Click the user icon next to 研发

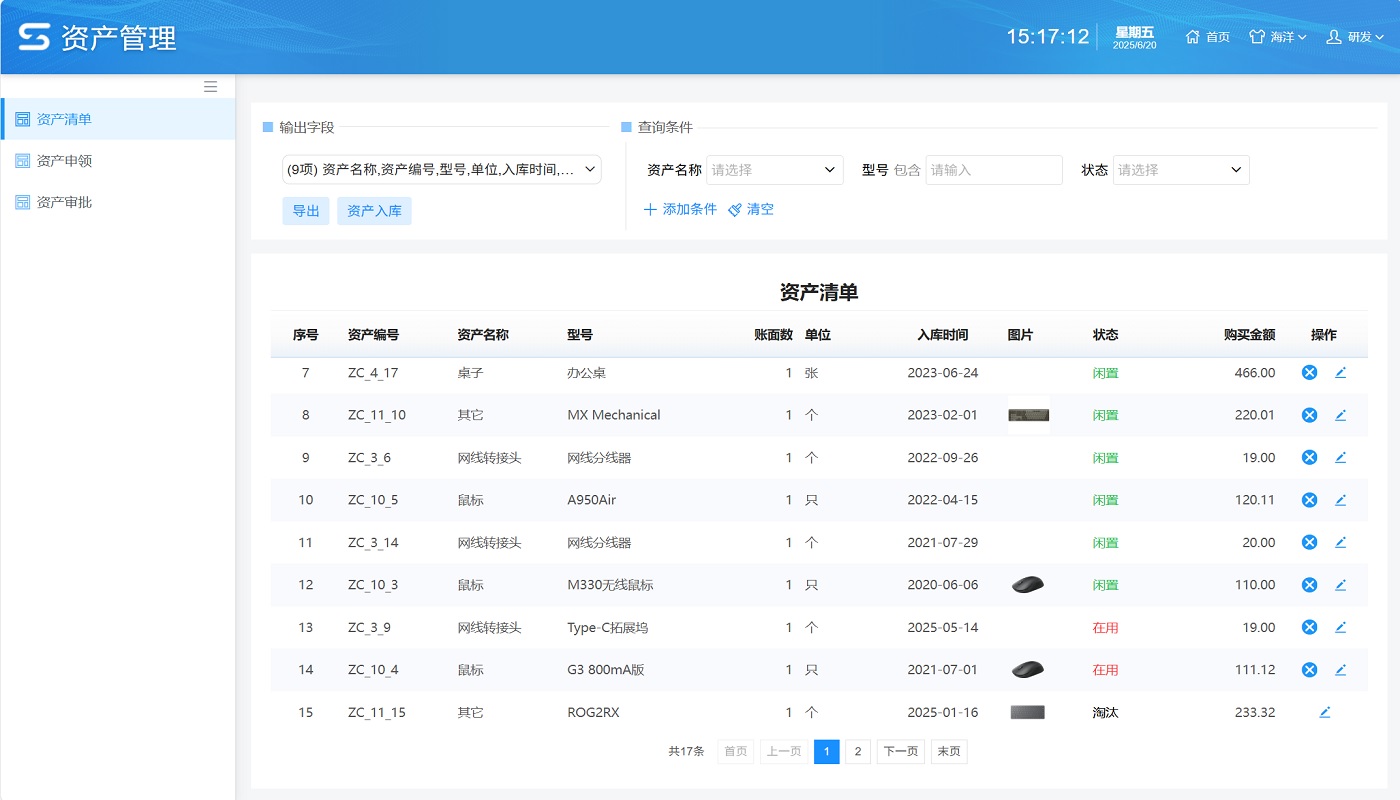[1334, 36]
